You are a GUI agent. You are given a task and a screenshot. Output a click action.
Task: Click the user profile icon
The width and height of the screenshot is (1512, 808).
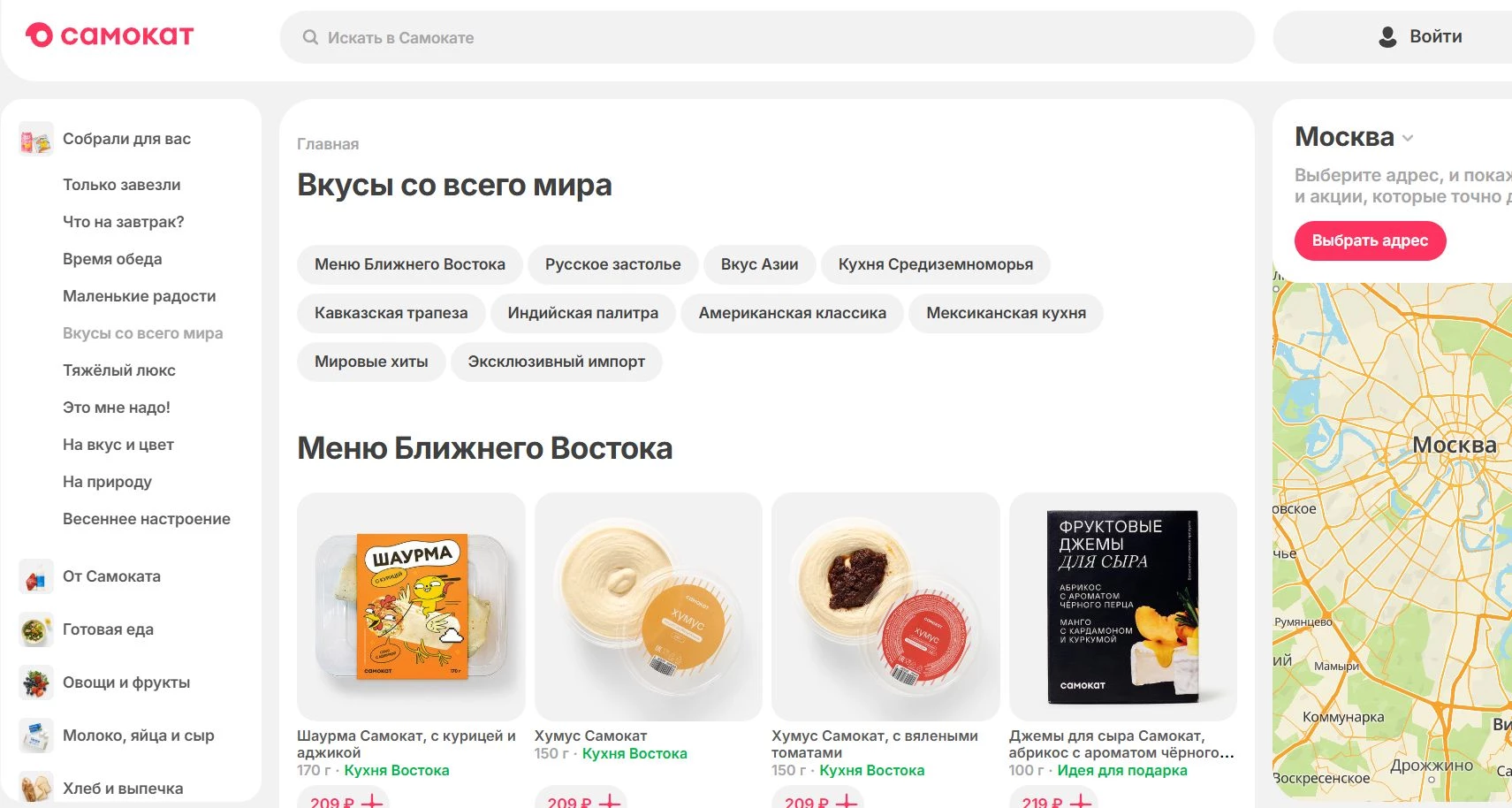point(1387,37)
